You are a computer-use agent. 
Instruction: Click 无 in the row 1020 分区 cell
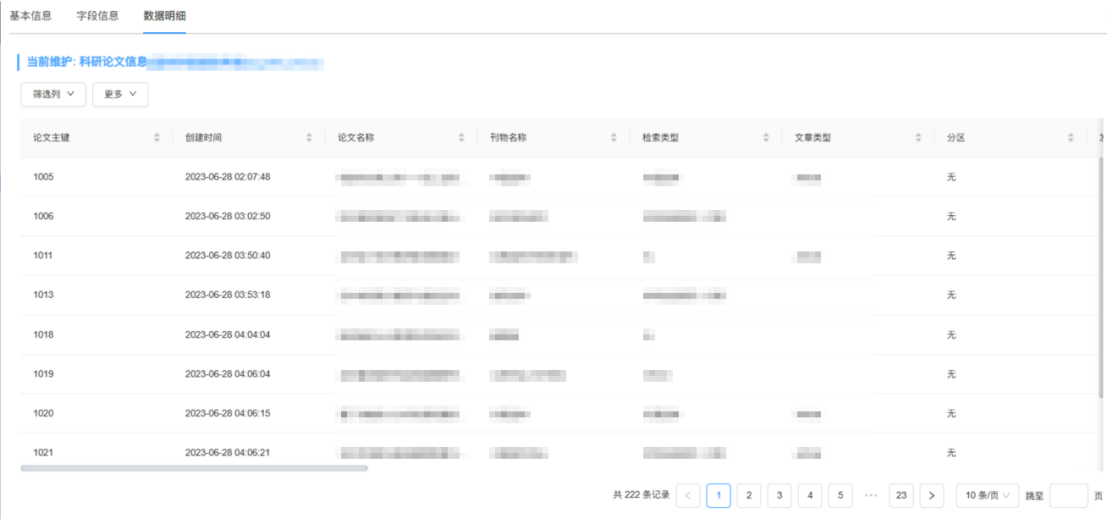point(951,413)
